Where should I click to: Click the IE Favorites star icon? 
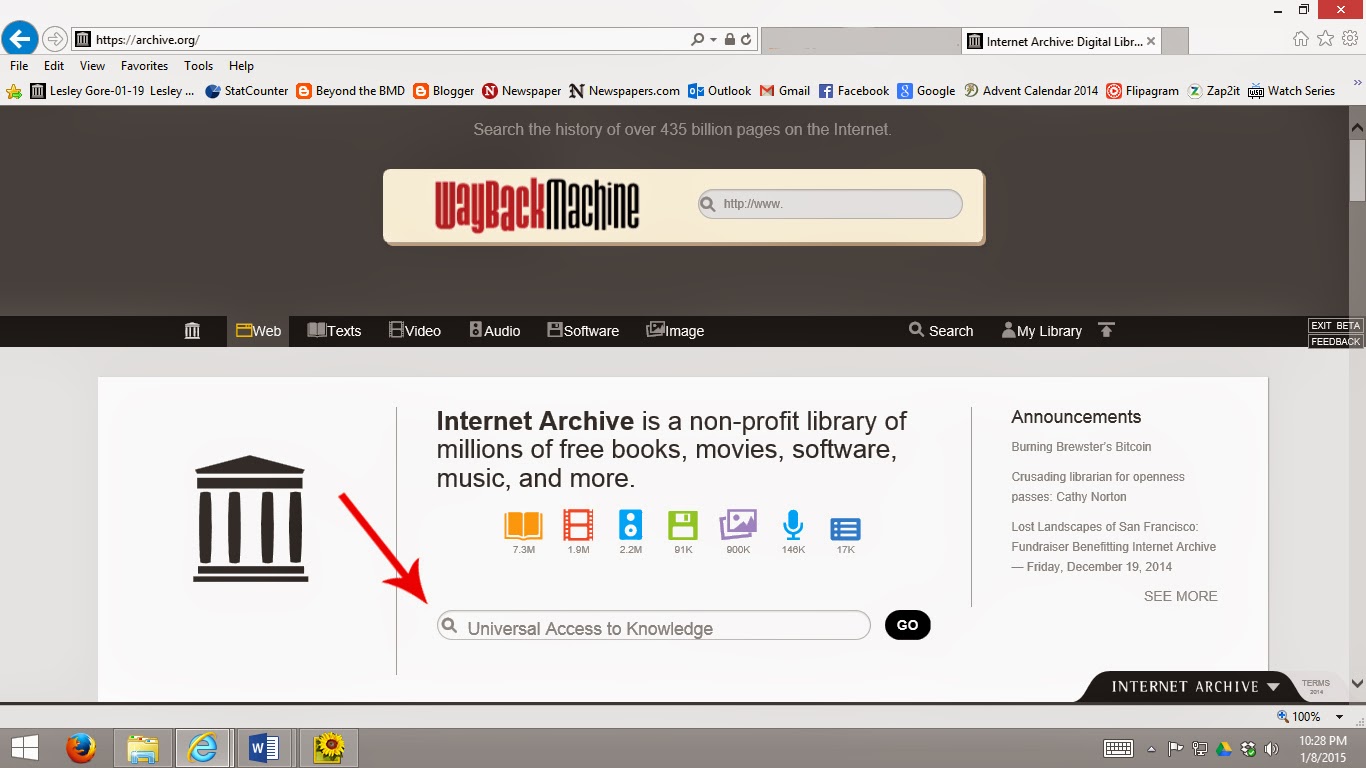(x=1325, y=39)
